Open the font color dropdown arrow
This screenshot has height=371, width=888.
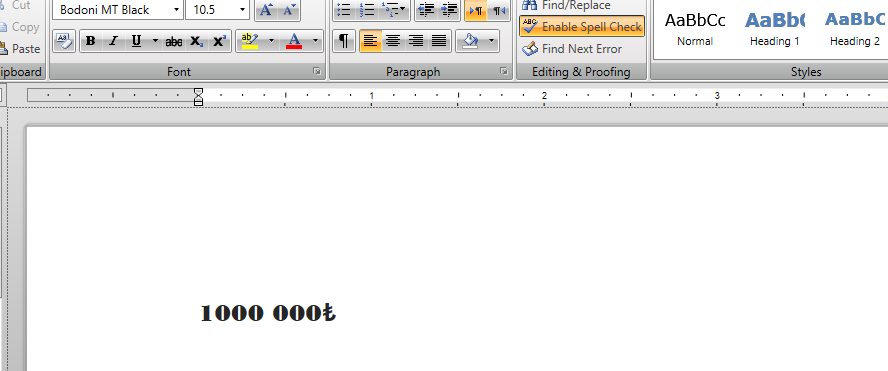click(x=315, y=41)
